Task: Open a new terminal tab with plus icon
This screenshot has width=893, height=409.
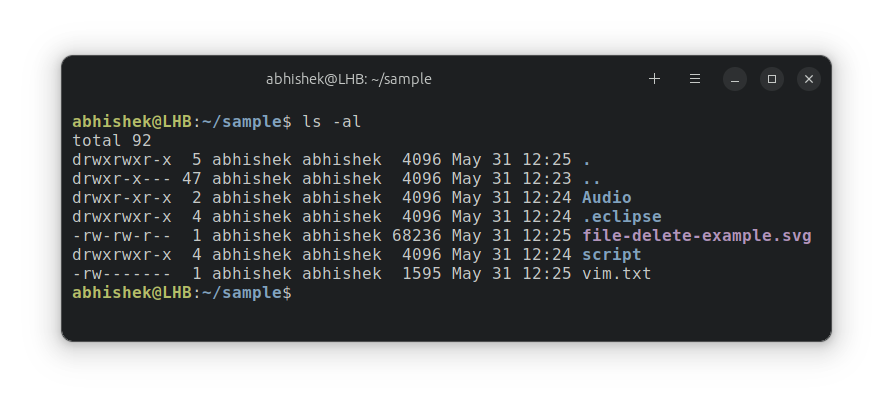Action: 655,79
